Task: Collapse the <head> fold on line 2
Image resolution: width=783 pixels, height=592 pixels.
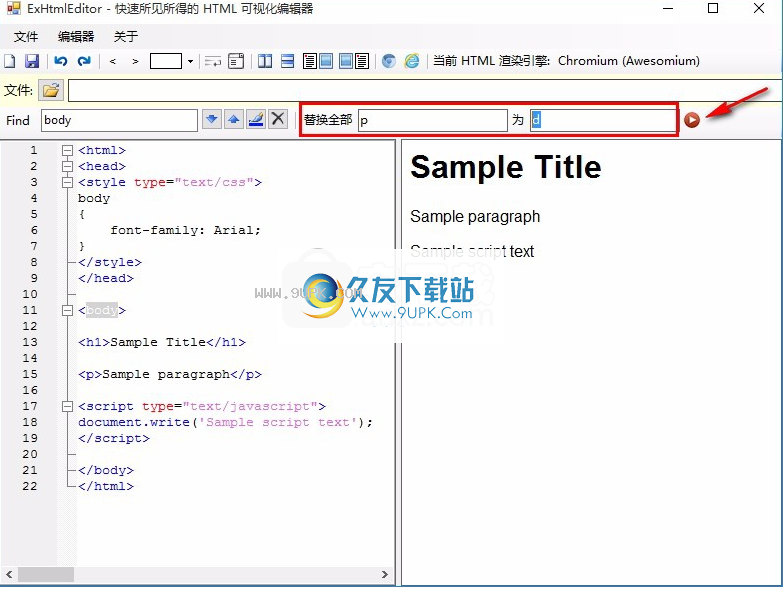Action: pos(67,166)
